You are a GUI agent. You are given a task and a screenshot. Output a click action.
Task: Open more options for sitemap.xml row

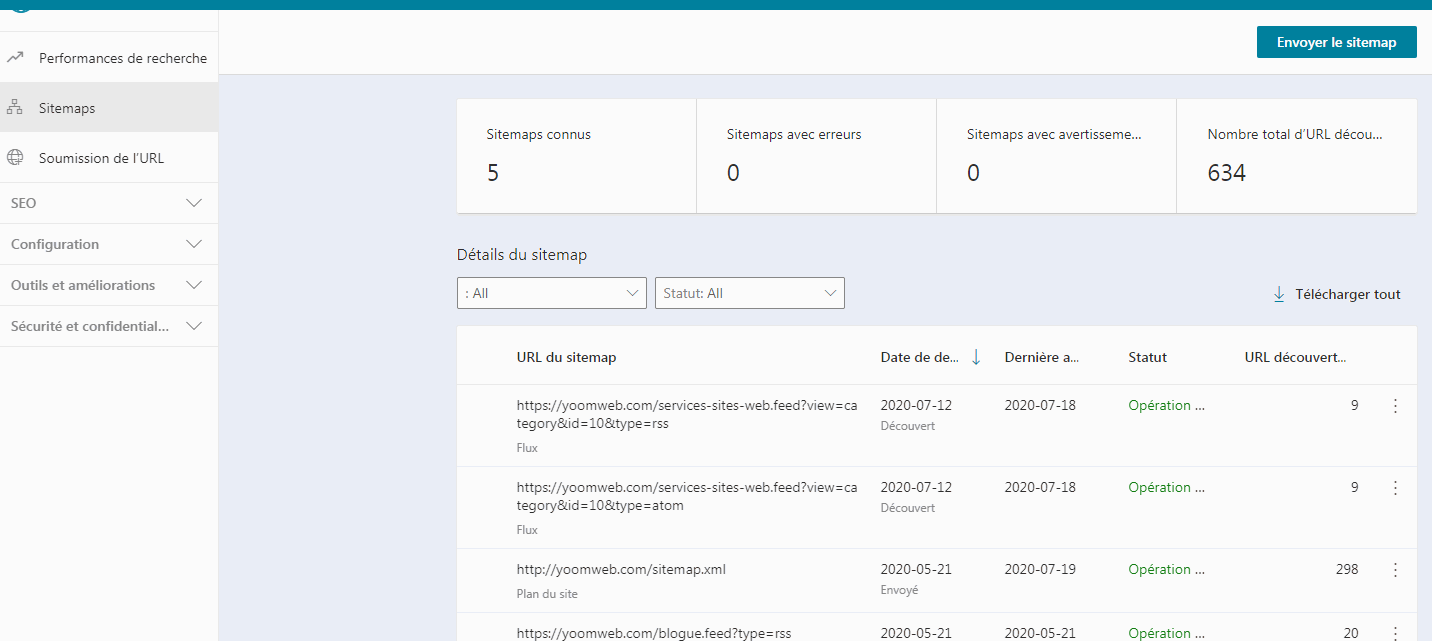1395,570
